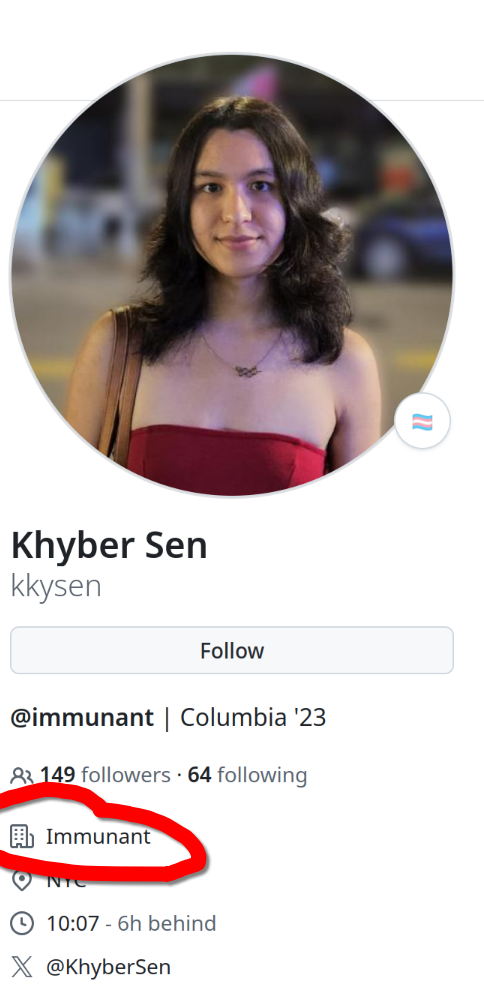Click the 10:07 local time text
This screenshot has width=484, height=996.
72,923
